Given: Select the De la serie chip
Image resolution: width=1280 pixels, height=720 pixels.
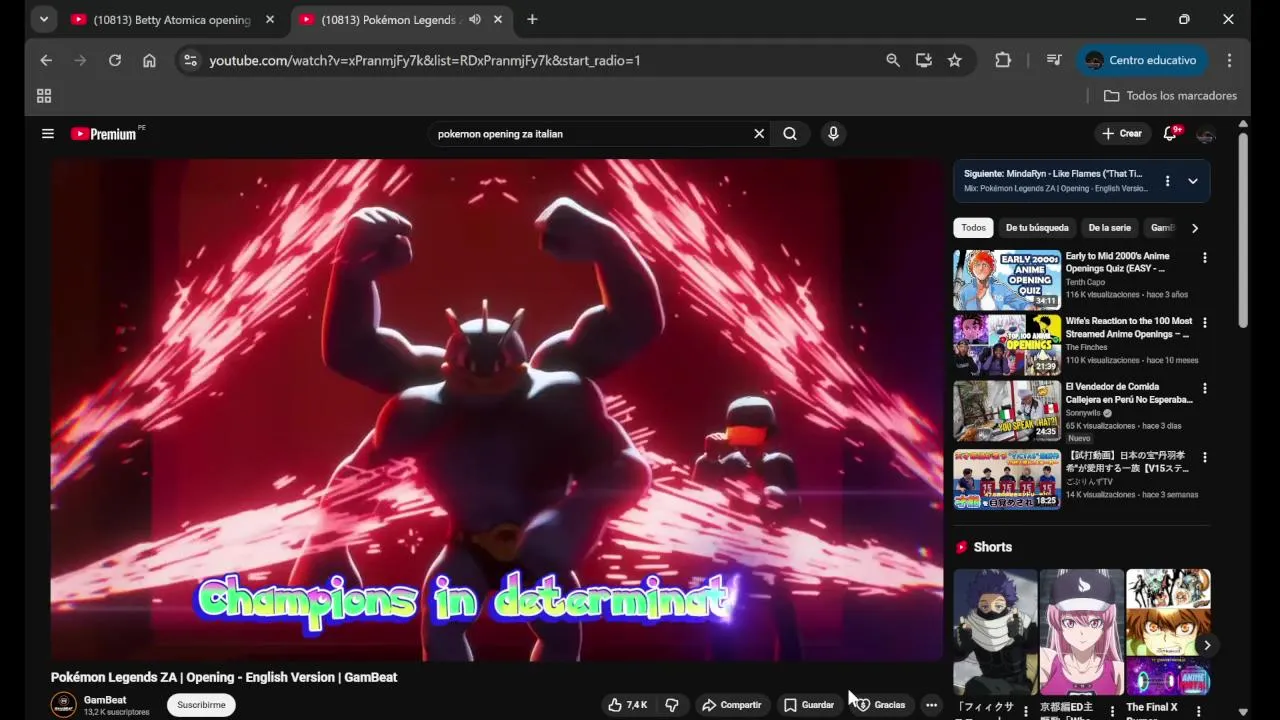Looking at the screenshot, I should [x=1110, y=228].
